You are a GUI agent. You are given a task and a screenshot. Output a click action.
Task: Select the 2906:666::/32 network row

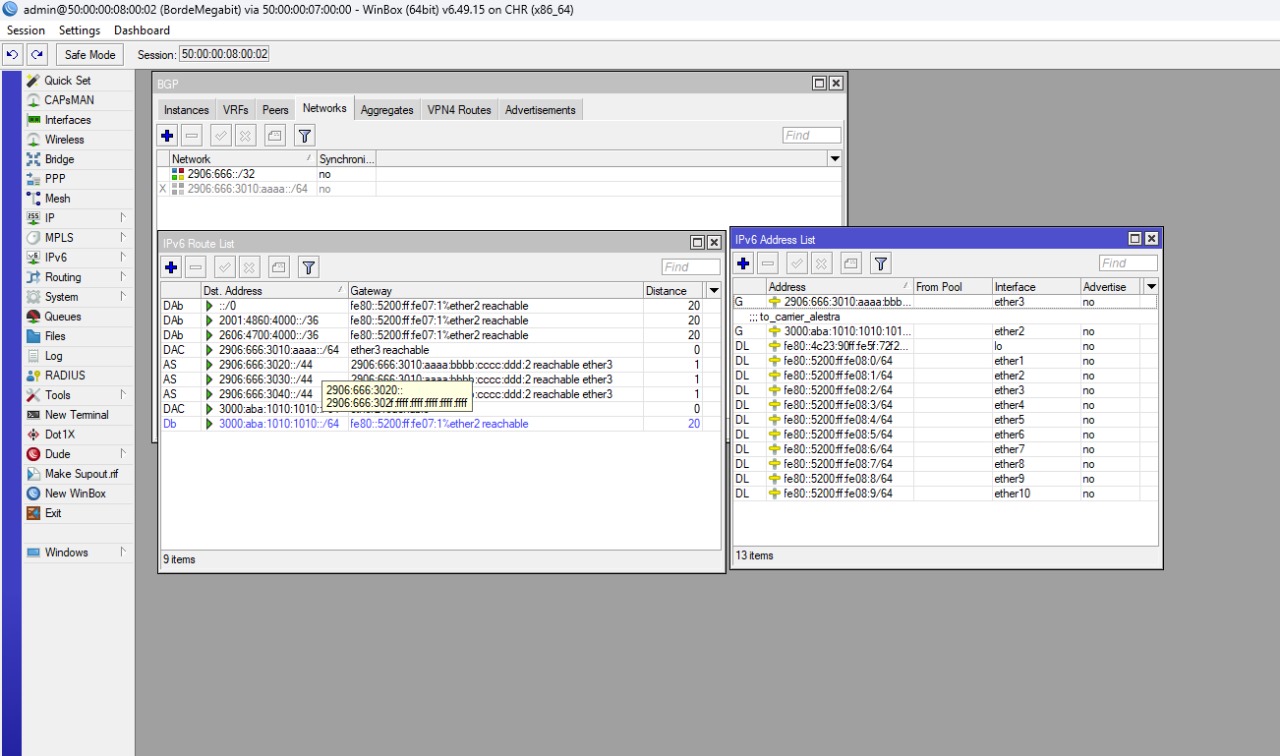[x=221, y=174]
